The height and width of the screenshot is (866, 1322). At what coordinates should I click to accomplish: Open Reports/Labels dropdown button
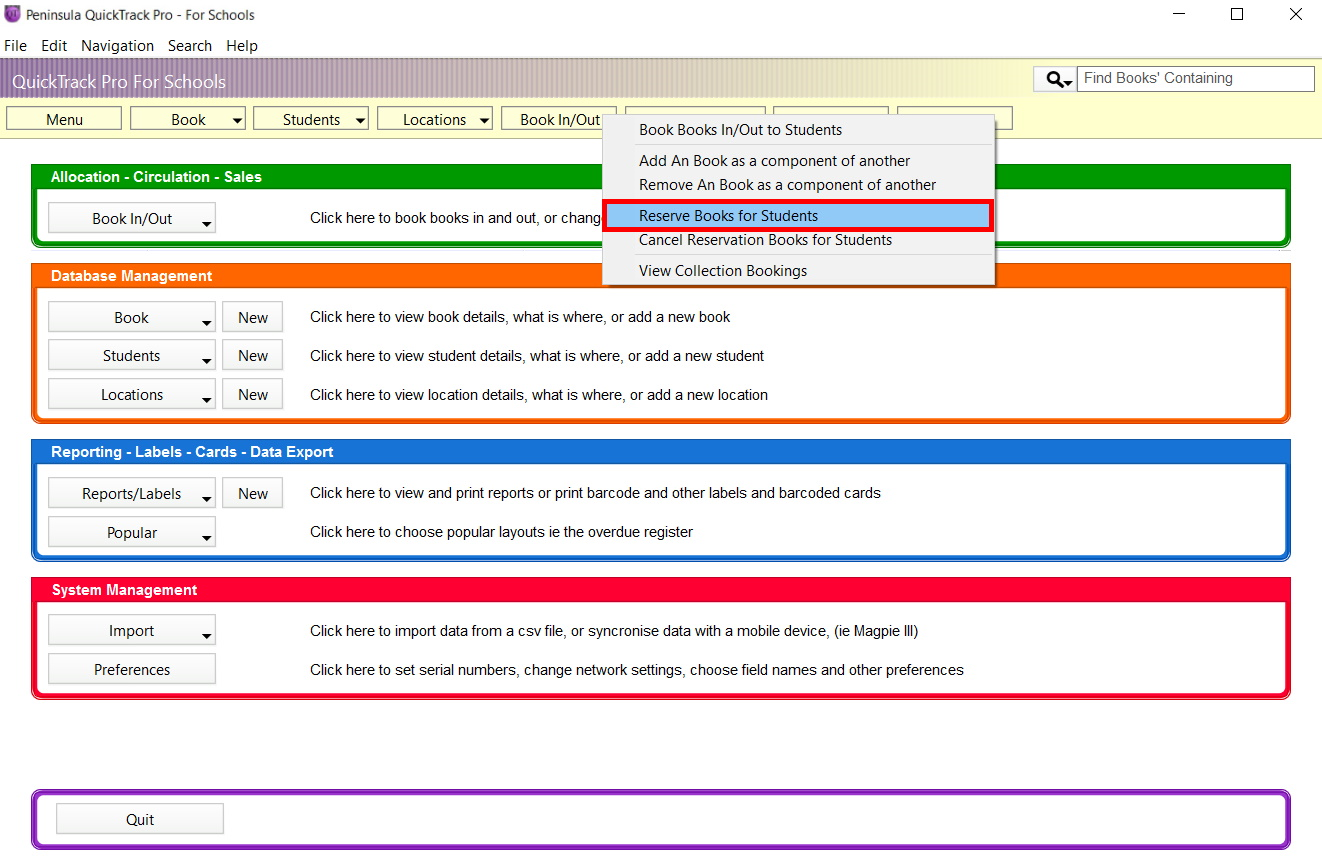(x=132, y=493)
